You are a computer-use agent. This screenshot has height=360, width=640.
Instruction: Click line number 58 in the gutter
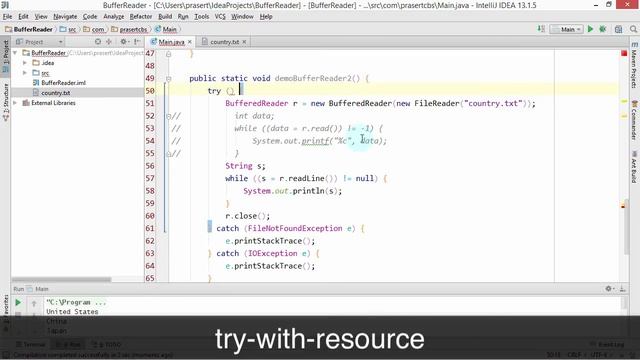pos(150,191)
